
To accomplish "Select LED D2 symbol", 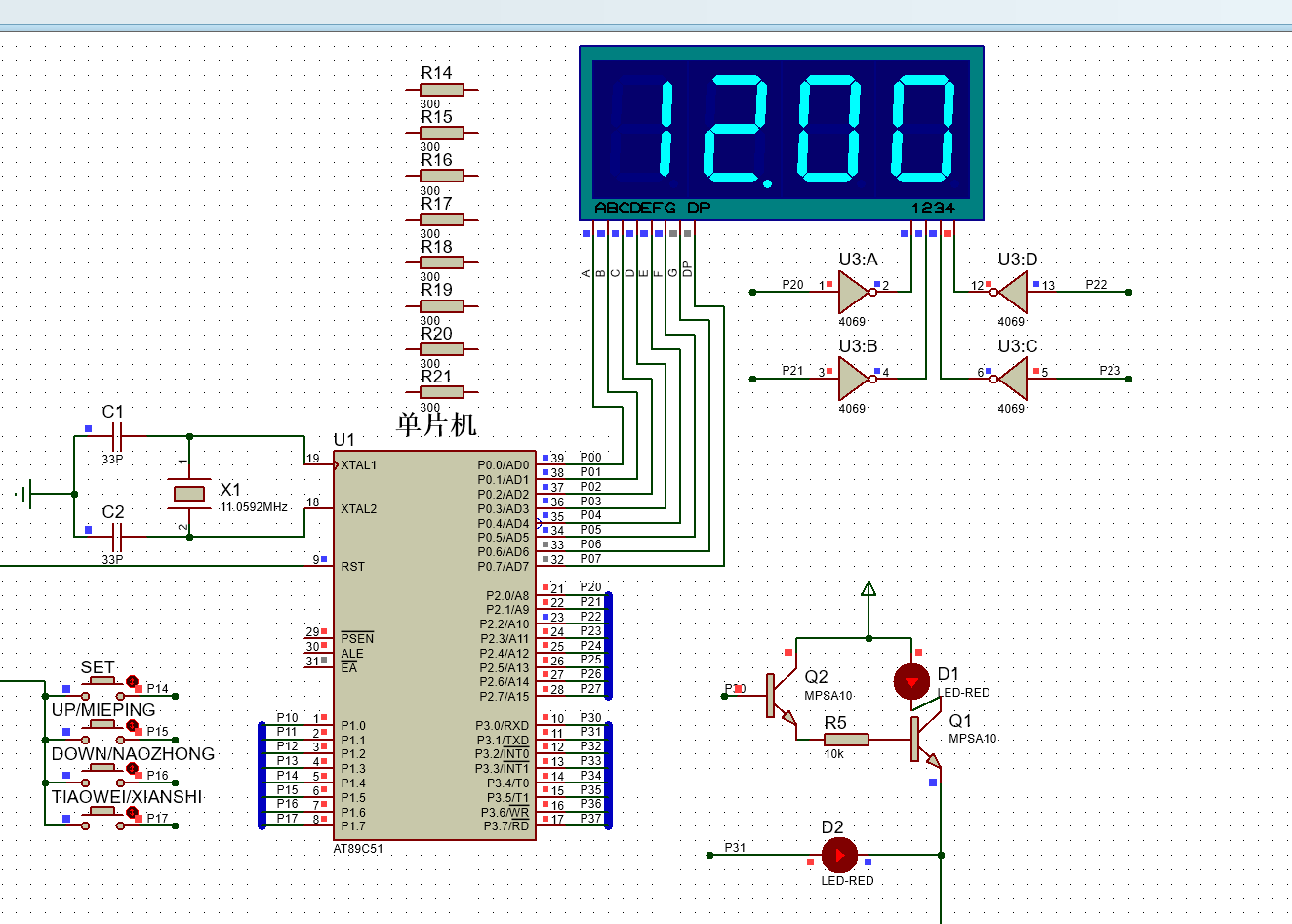I will click(x=839, y=855).
